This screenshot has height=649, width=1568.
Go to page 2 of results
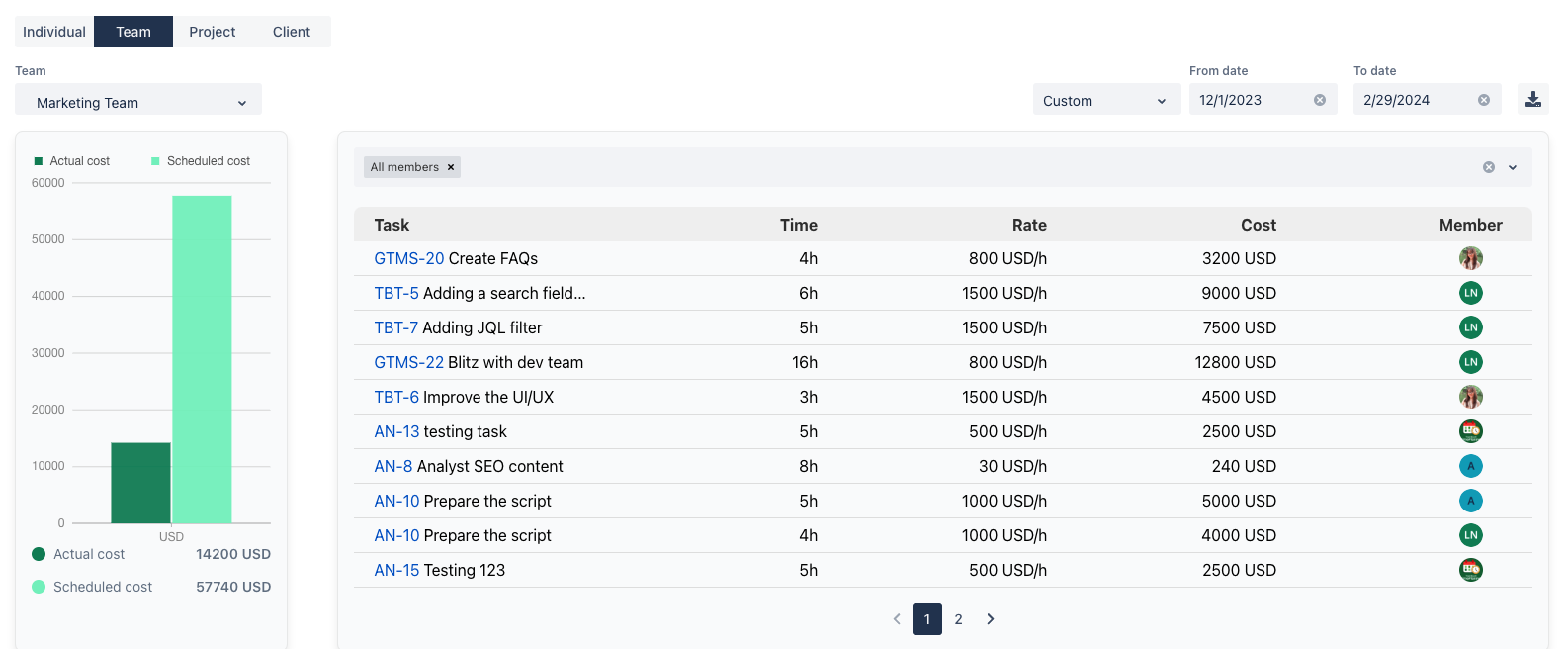(x=958, y=619)
